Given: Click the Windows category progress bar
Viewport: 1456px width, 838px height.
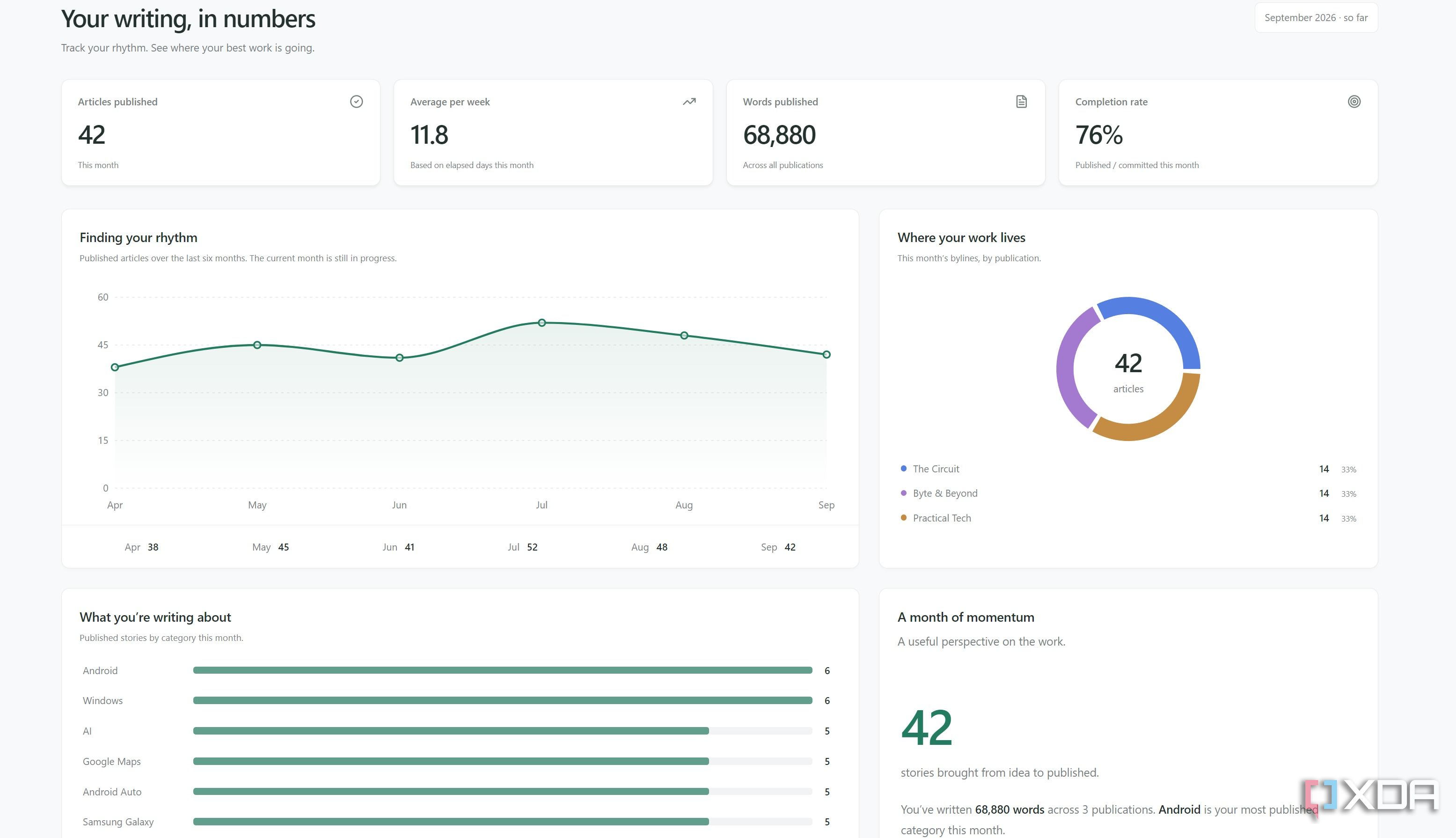Looking at the screenshot, I should coord(502,700).
